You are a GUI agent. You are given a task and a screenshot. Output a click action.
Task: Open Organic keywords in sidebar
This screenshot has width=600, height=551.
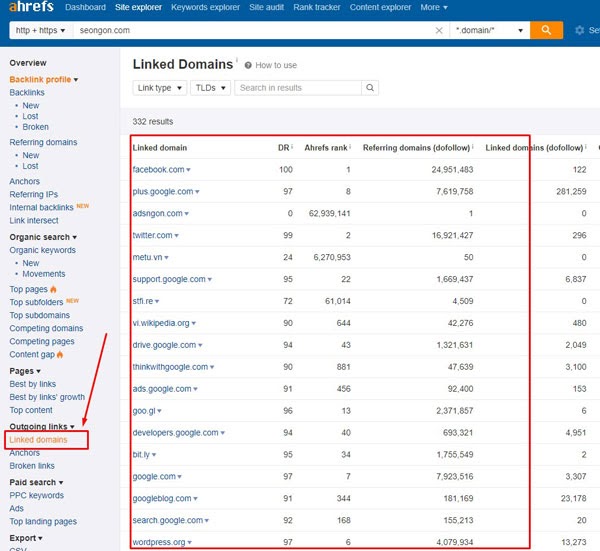pyautogui.click(x=42, y=250)
